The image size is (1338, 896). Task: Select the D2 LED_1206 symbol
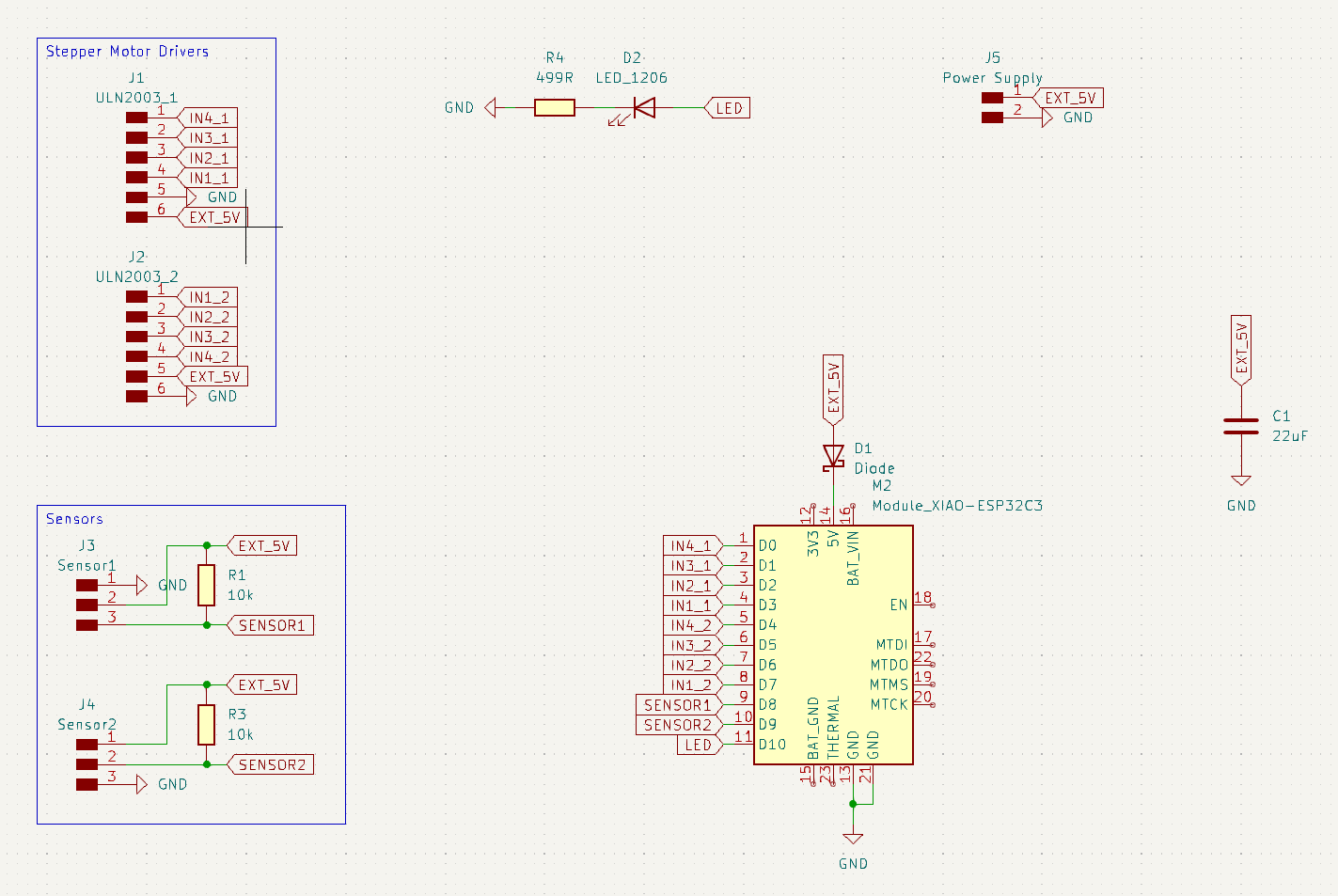click(x=642, y=107)
